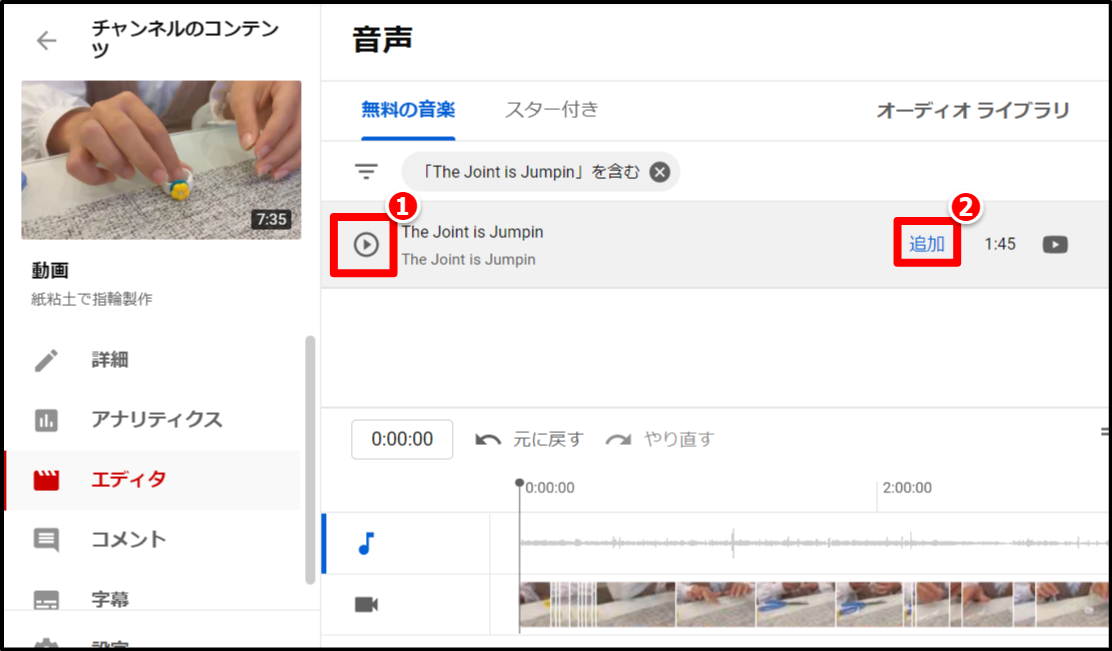
Task: Play preview of The Joint is Jumpin
Action: (366, 245)
